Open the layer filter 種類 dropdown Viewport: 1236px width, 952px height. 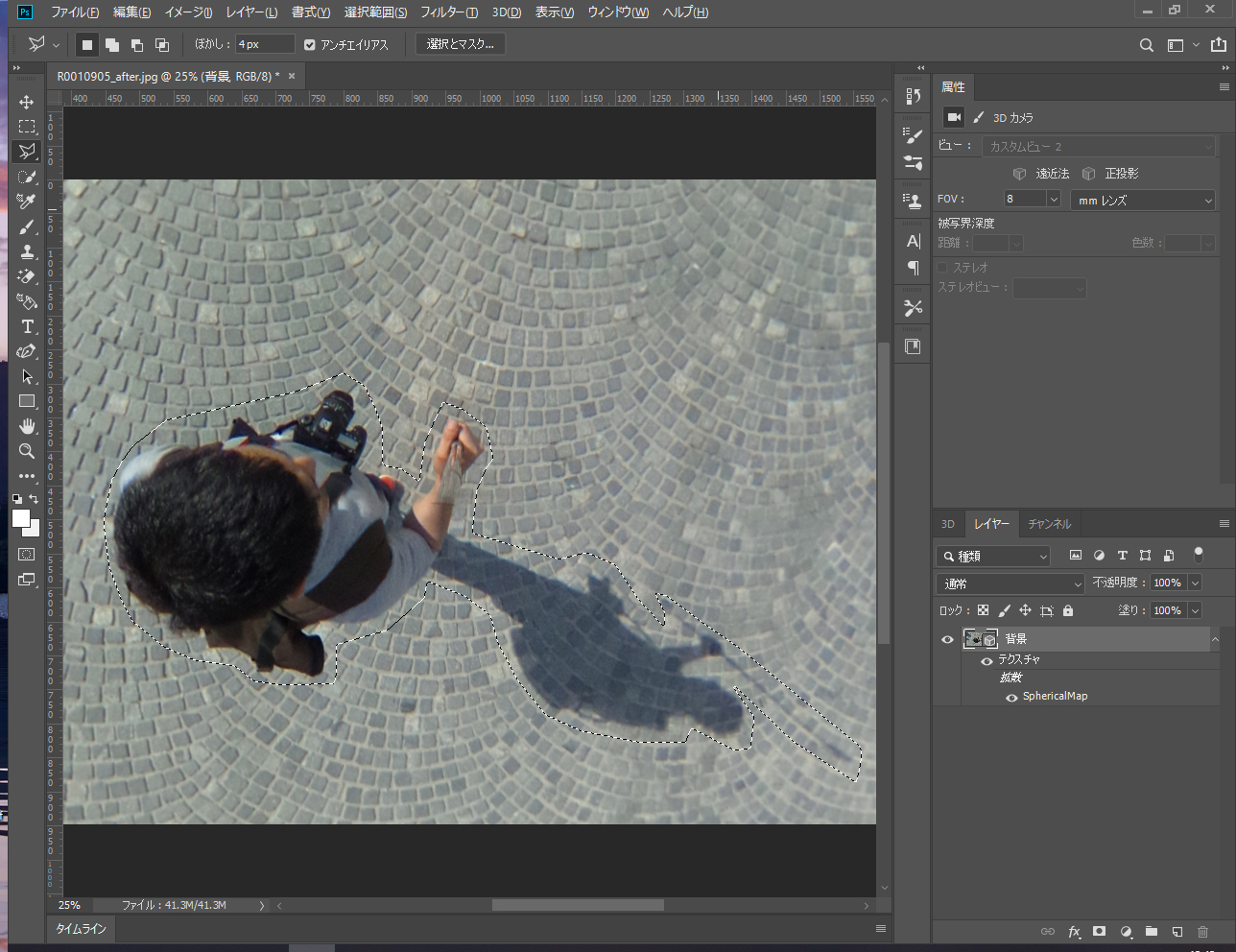coord(993,556)
